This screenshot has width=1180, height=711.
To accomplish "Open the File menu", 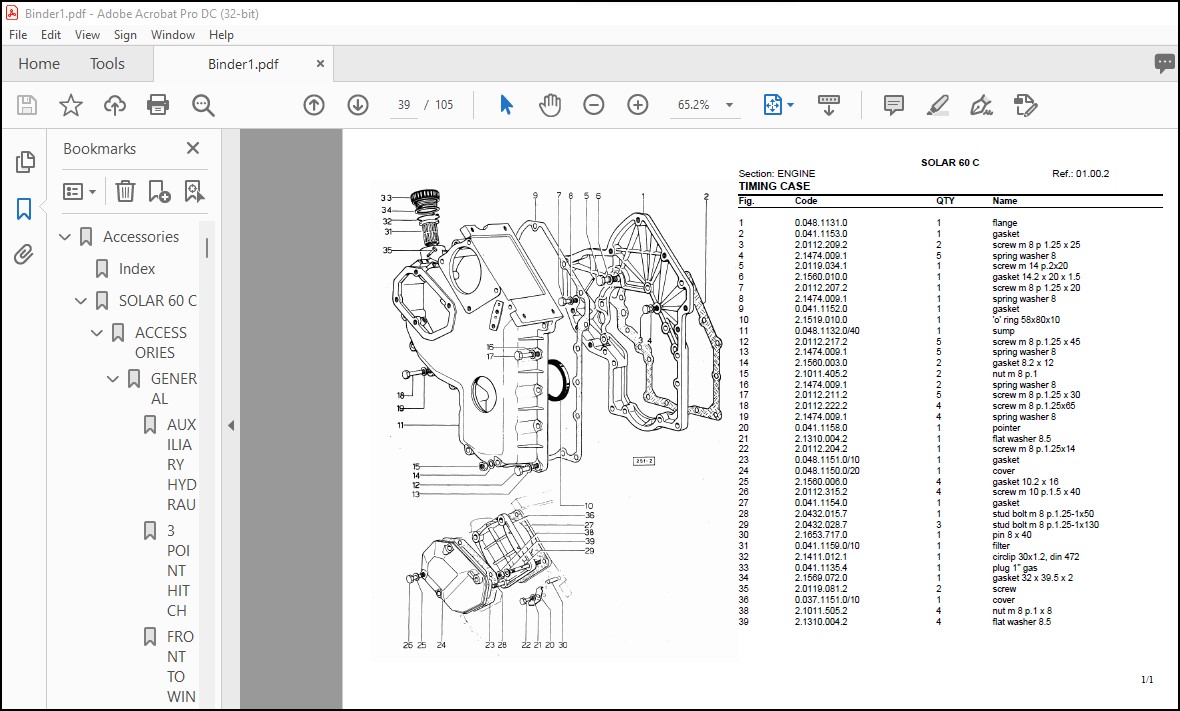I will (18, 35).
